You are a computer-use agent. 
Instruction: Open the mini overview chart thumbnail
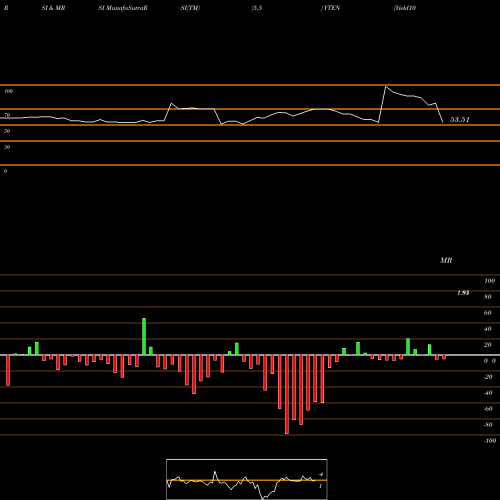click(x=247, y=479)
